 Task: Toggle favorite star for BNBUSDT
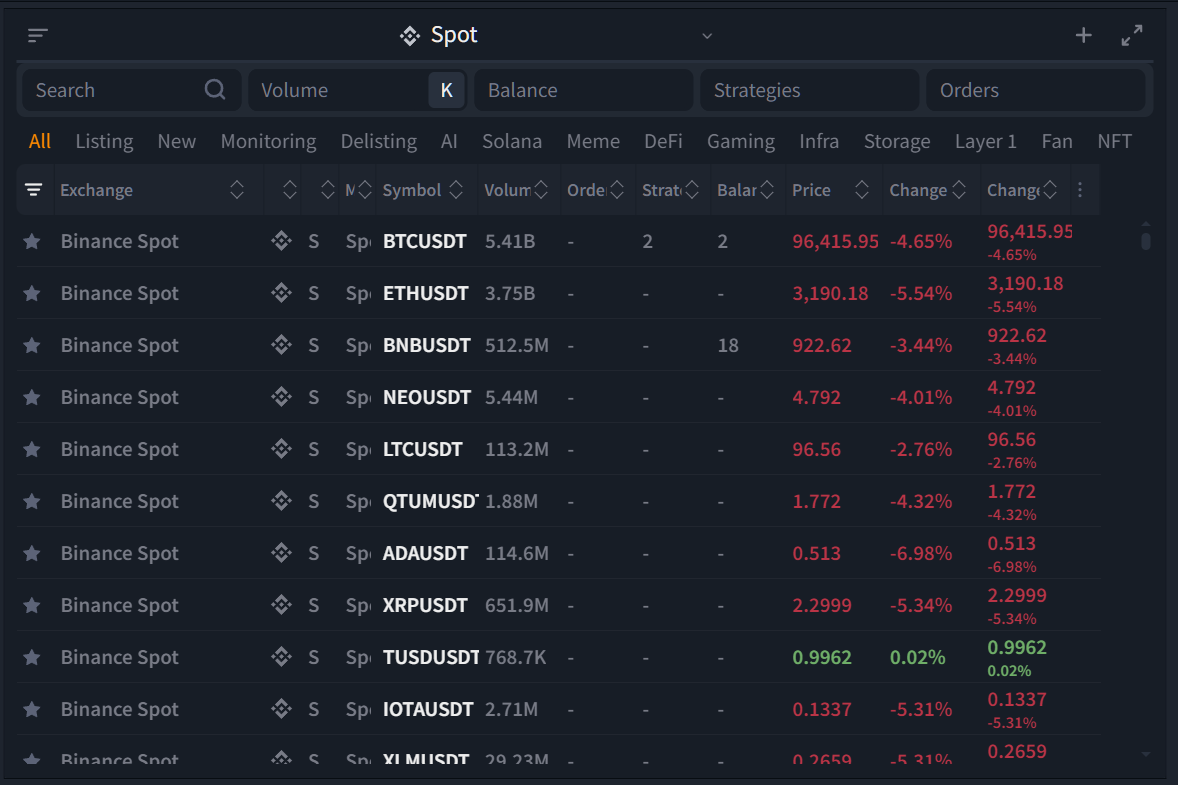[x=32, y=346]
